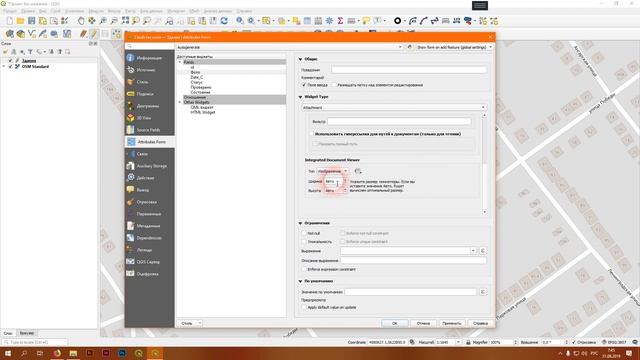Click the Metadata icon in the sidebar
Image resolution: width=640 pixels, height=360 pixels.
point(131,226)
